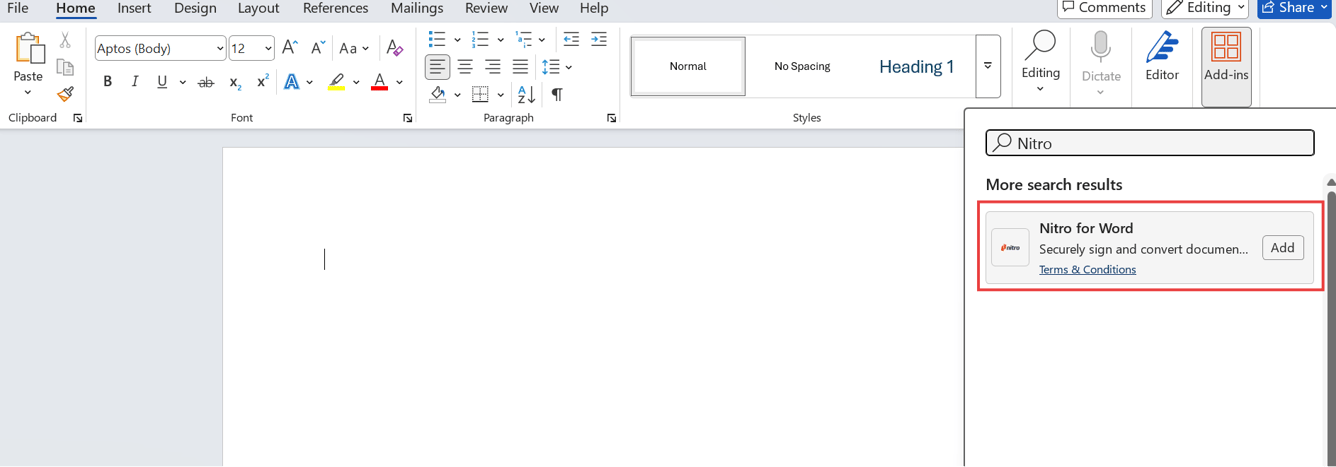Align text left
Viewport: 1336px width, 467px height.
coord(437,67)
